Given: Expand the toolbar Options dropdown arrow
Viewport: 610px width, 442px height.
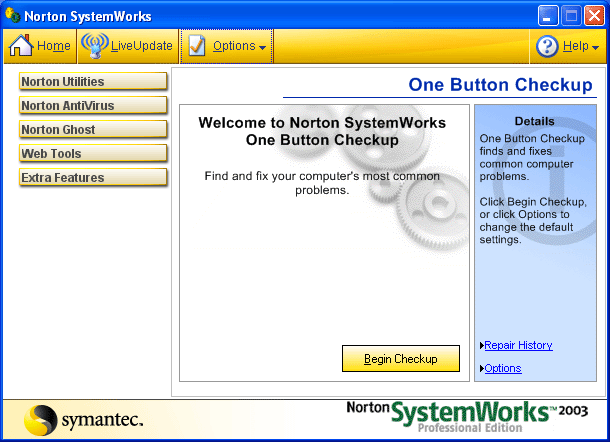Looking at the screenshot, I should [x=262, y=47].
